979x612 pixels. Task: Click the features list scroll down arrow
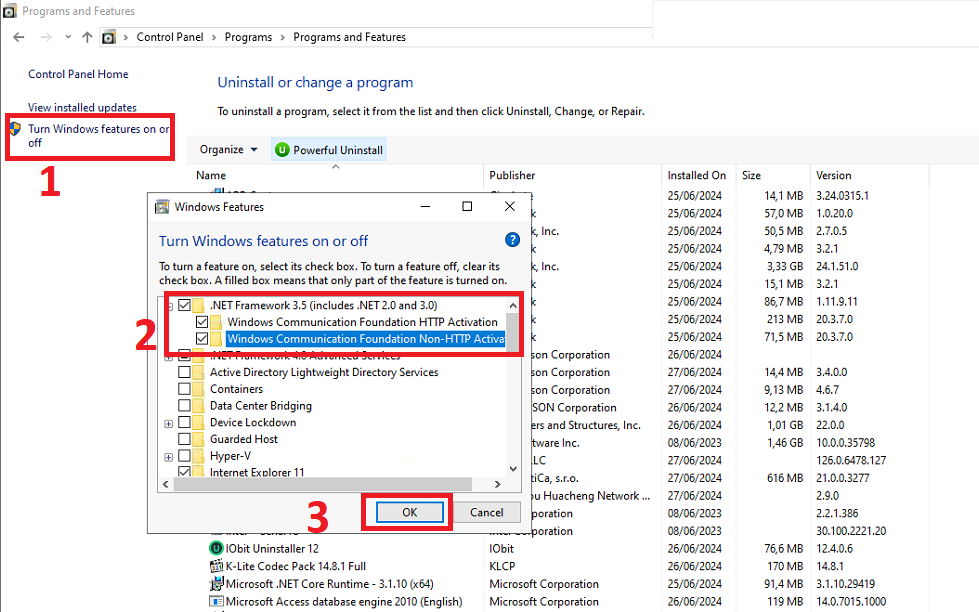(x=513, y=468)
